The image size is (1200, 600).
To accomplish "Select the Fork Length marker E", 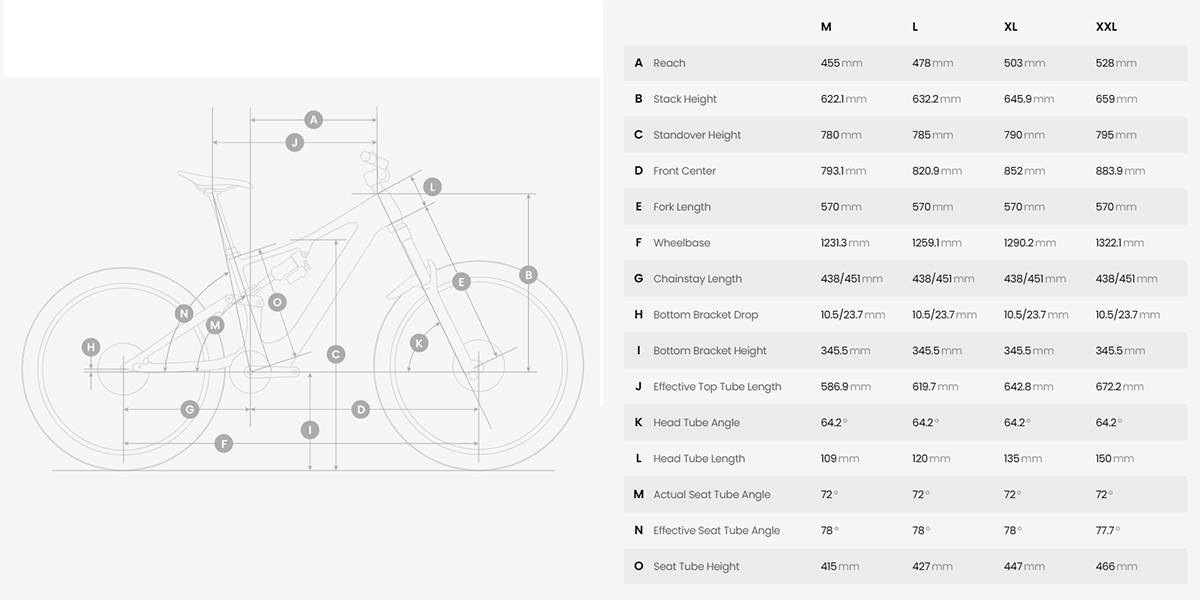I will click(461, 282).
